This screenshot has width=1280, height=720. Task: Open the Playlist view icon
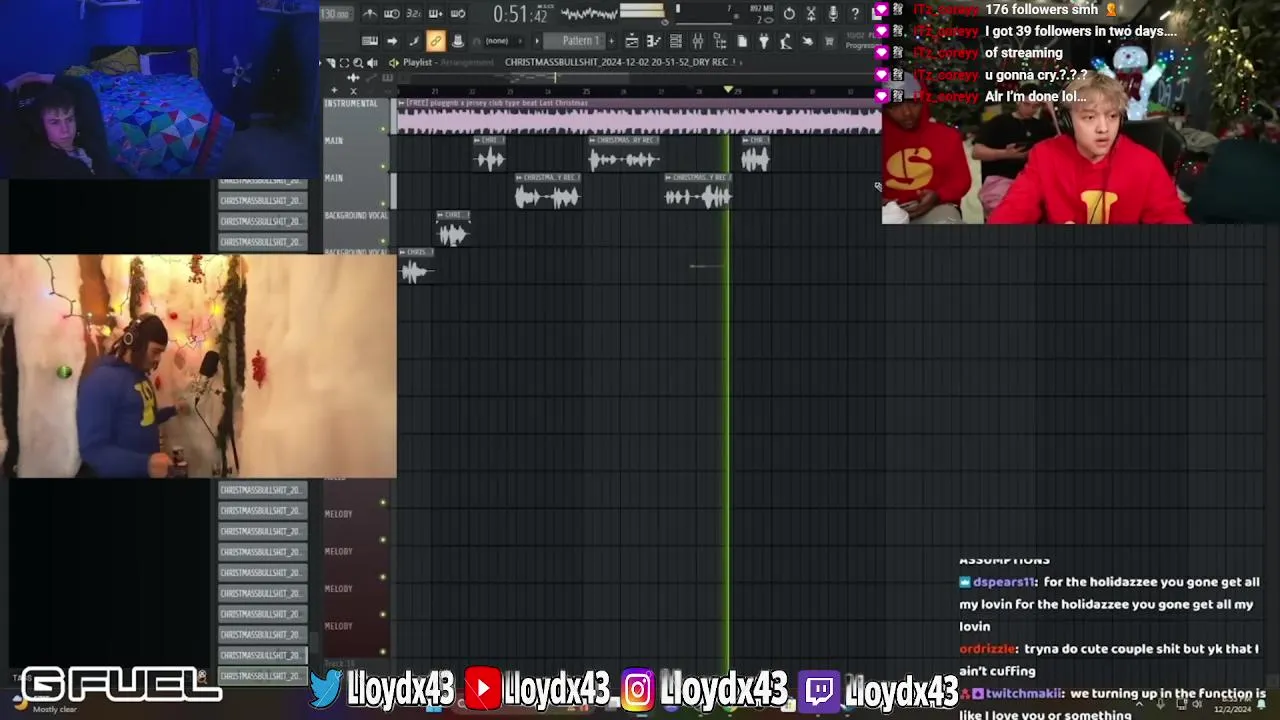[x=632, y=41]
